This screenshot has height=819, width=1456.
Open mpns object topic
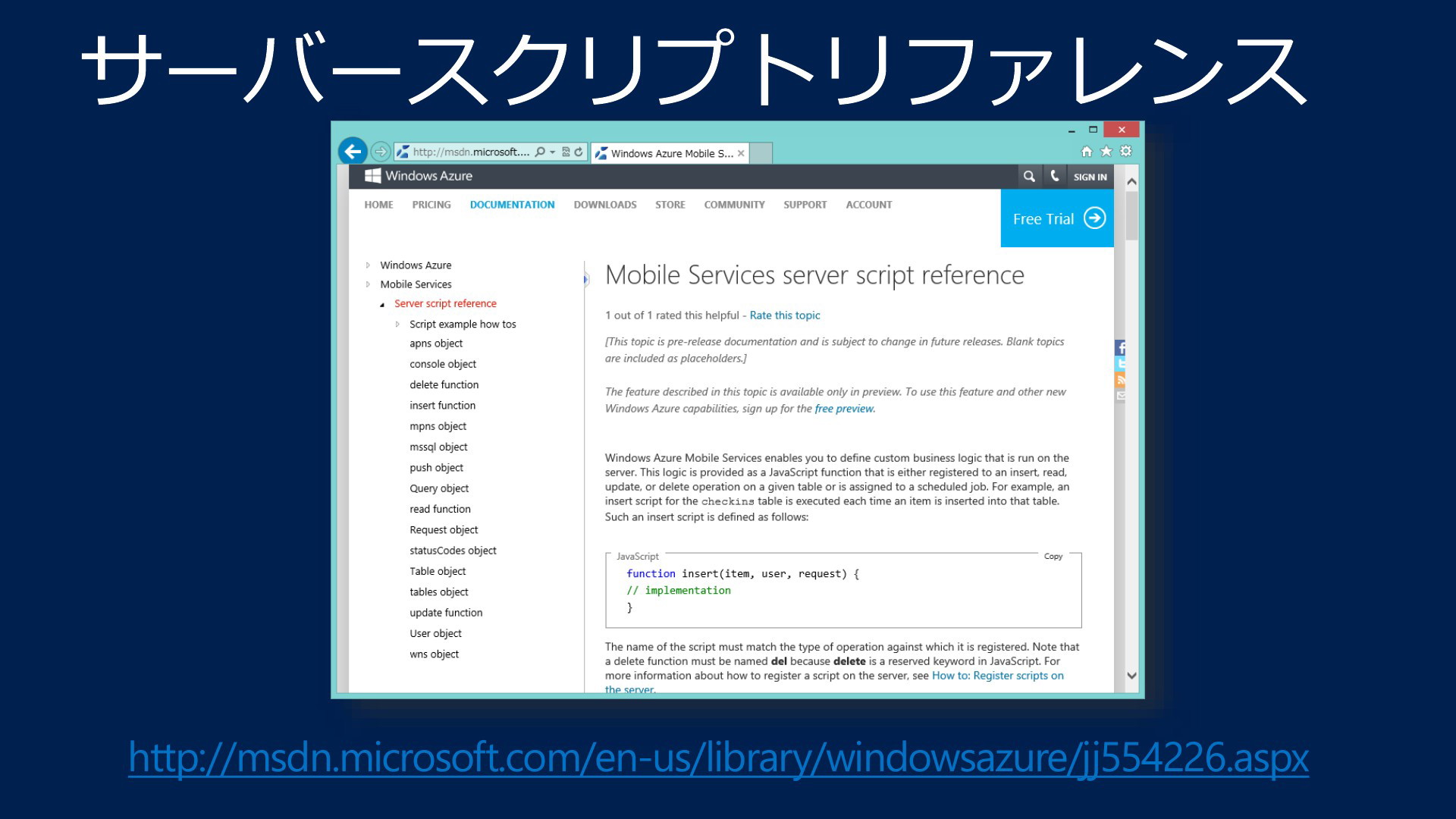[x=438, y=426]
